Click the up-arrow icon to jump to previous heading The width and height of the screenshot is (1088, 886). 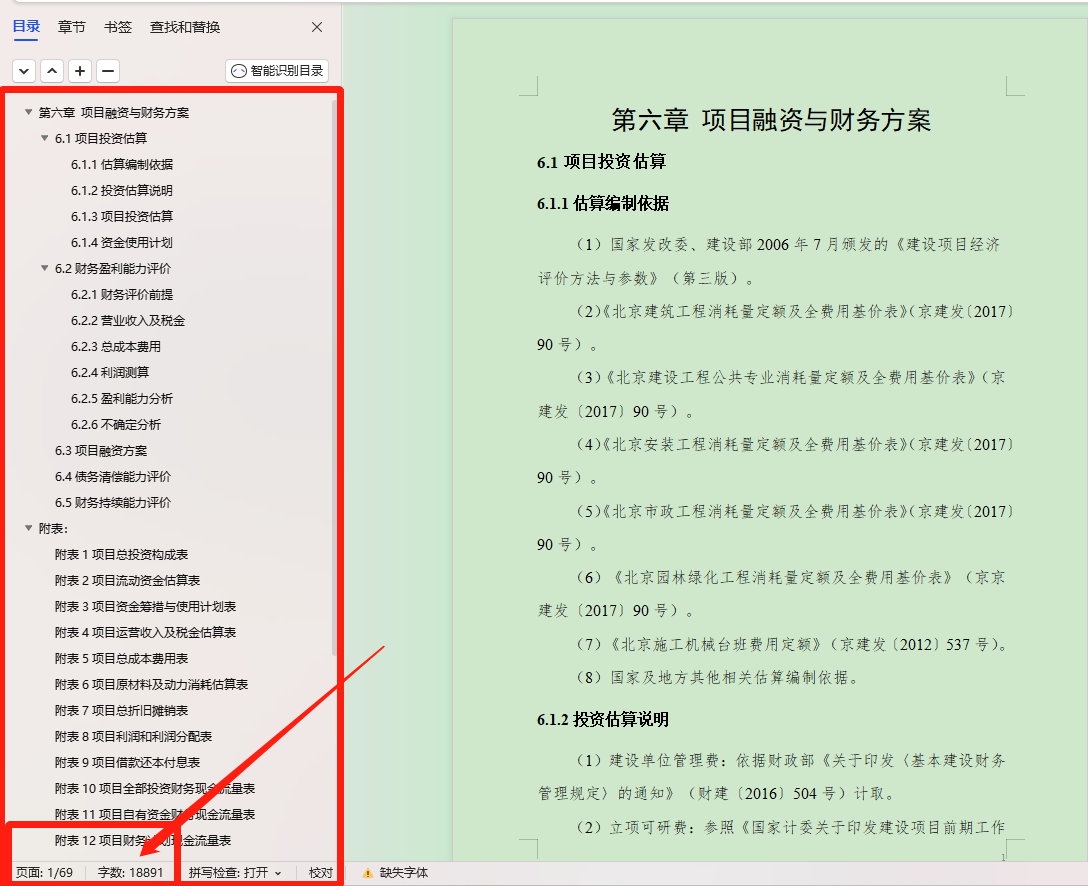51,70
